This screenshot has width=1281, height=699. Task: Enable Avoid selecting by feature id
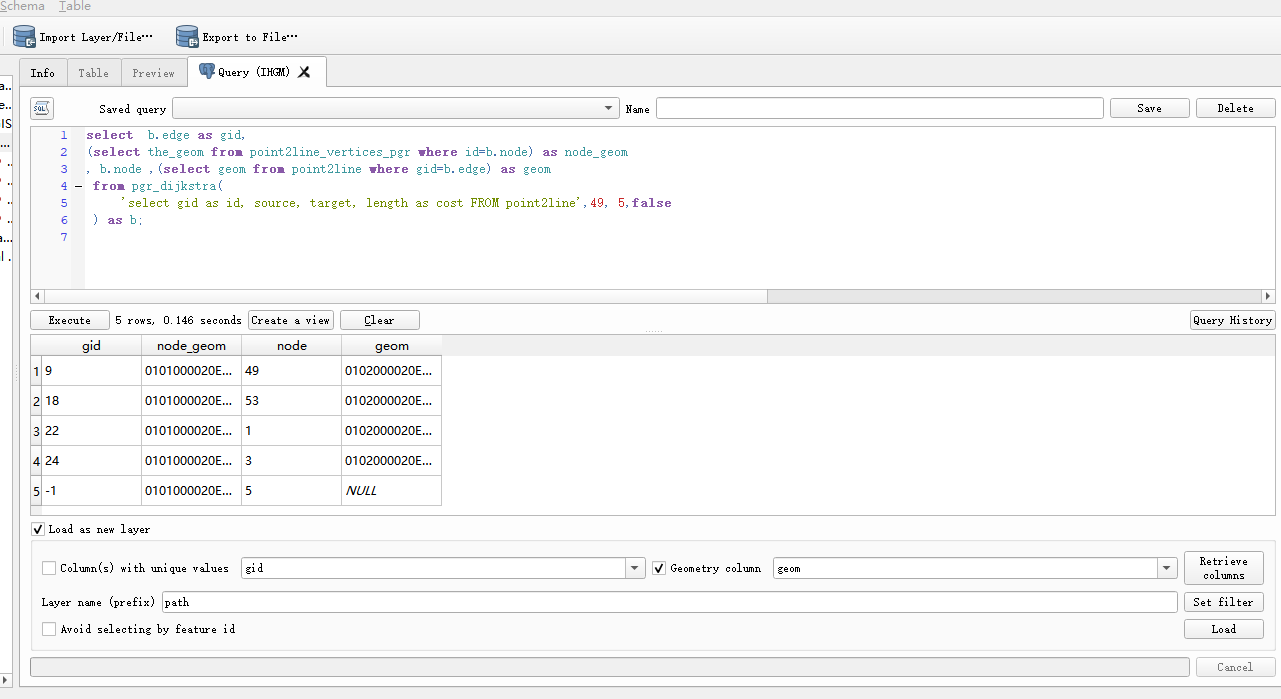(49, 629)
